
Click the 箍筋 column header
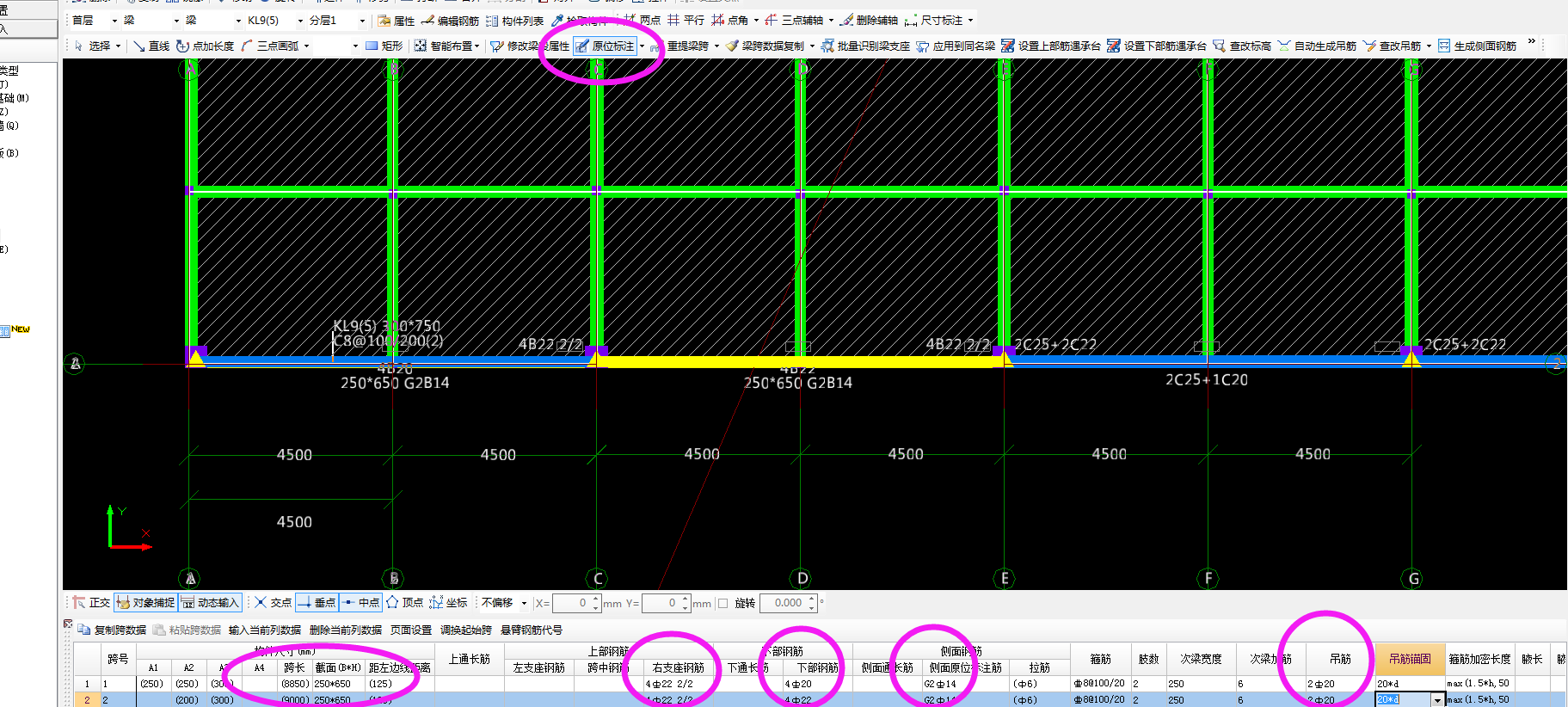1100,659
